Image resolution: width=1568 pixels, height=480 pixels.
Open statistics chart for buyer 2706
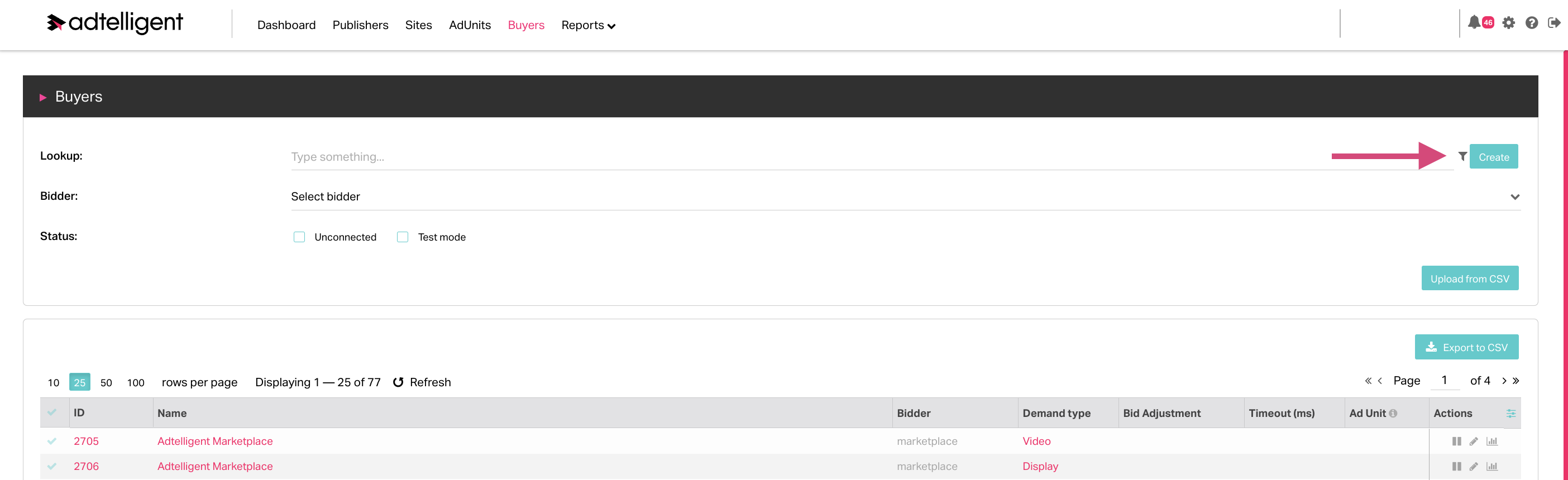click(1492, 466)
